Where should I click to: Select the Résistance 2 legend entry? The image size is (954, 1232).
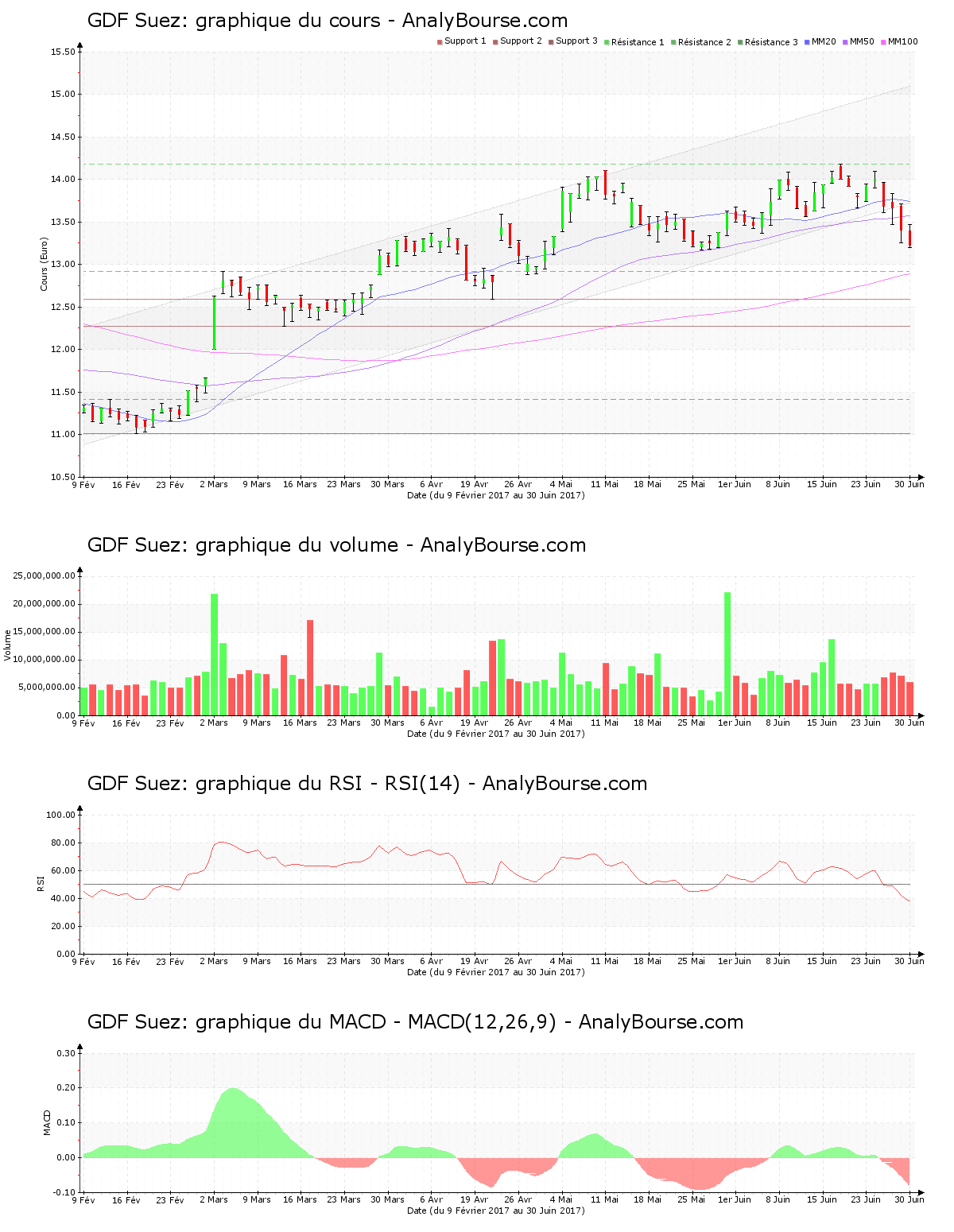700,42
